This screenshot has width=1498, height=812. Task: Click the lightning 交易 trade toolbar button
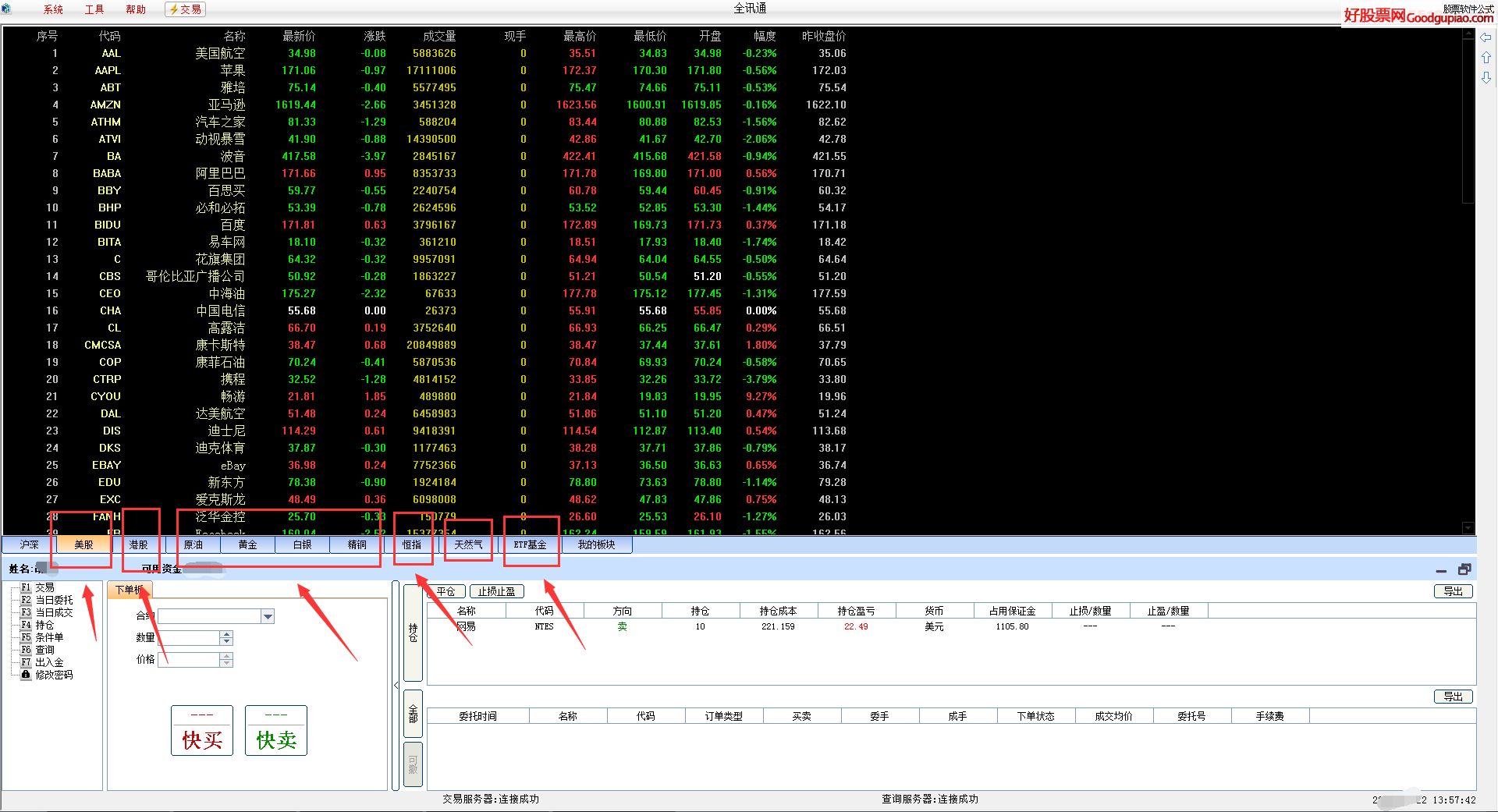pyautogui.click(x=186, y=9)
